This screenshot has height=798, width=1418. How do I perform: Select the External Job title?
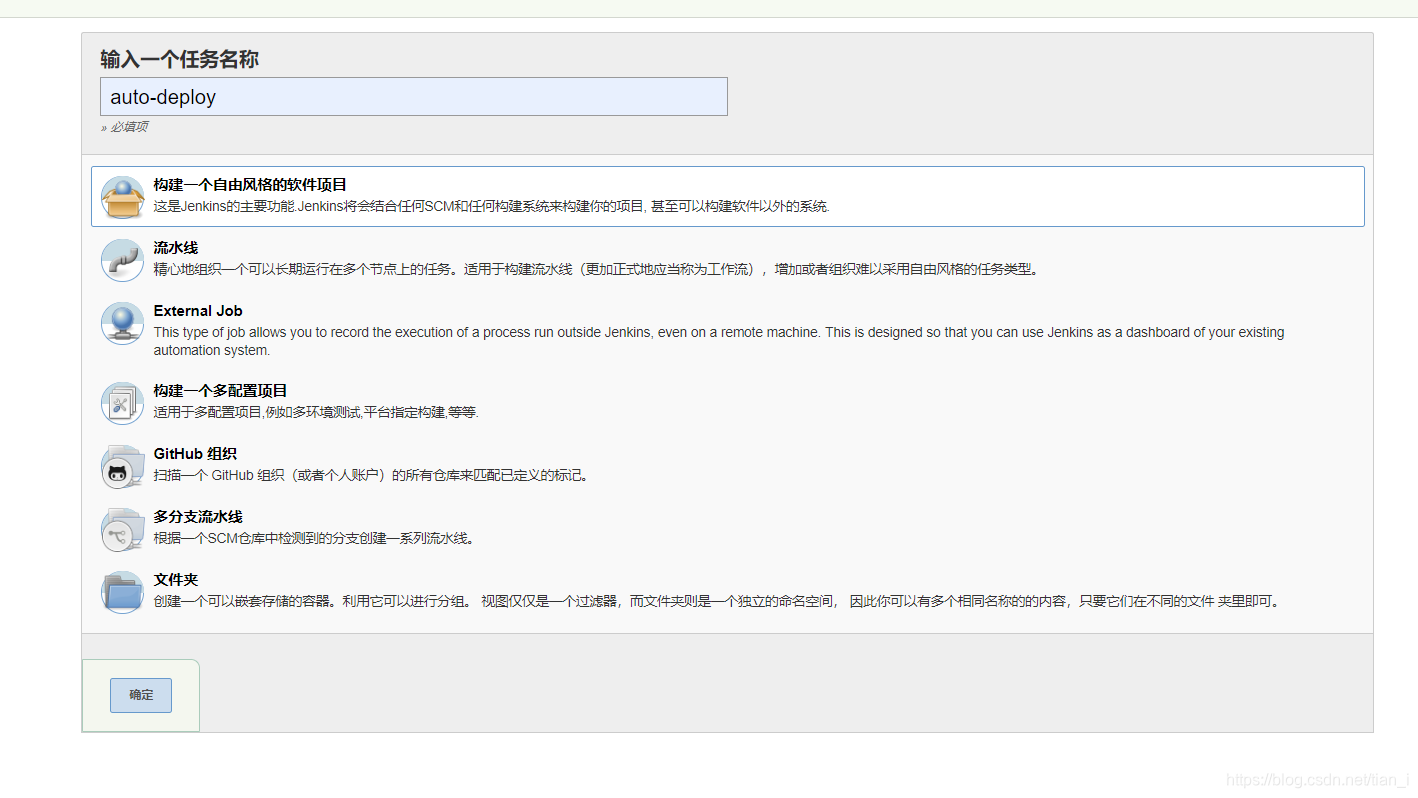[198, 311]
